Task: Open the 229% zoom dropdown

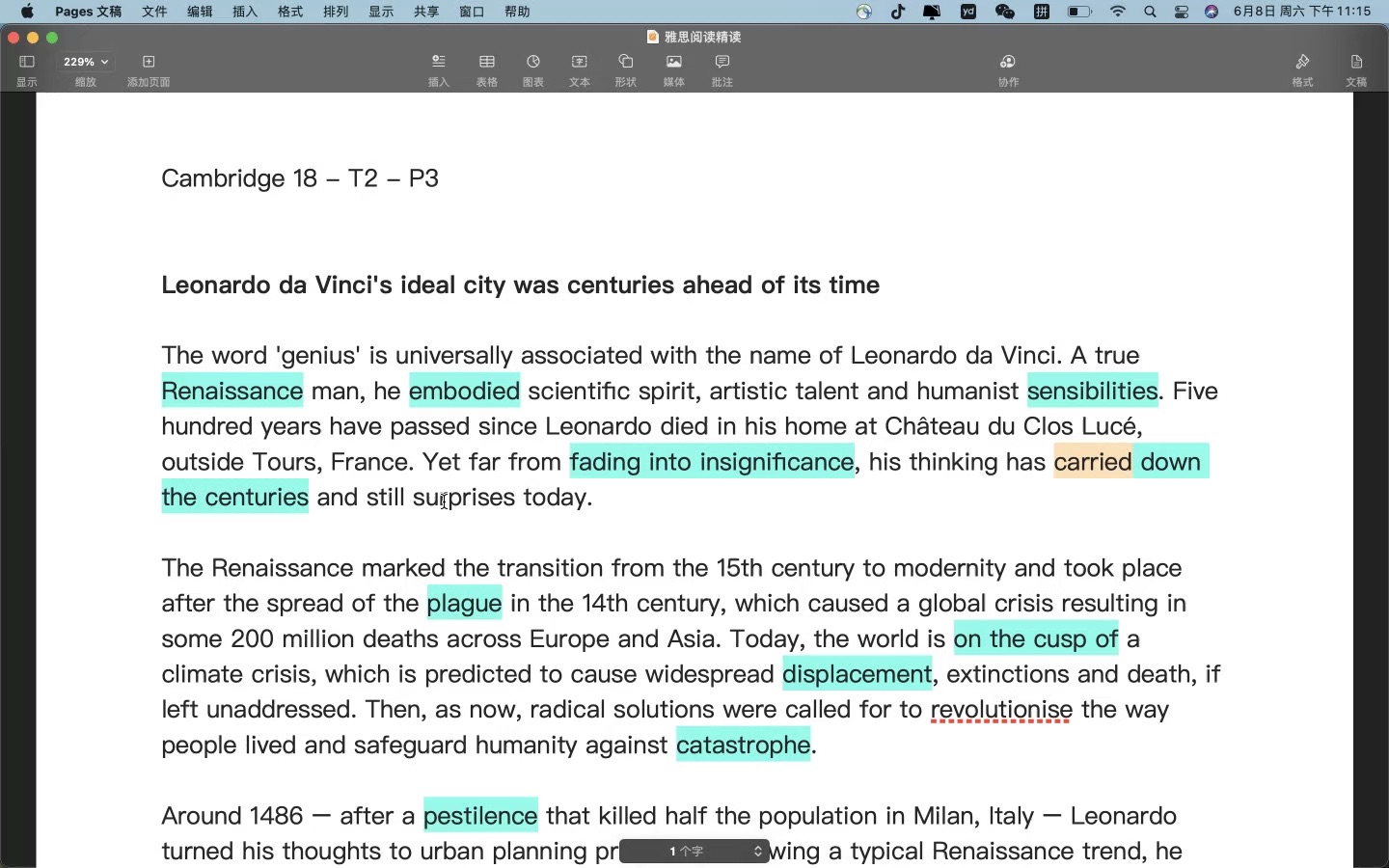Action: pyautogui.click(x=86, y=62)
